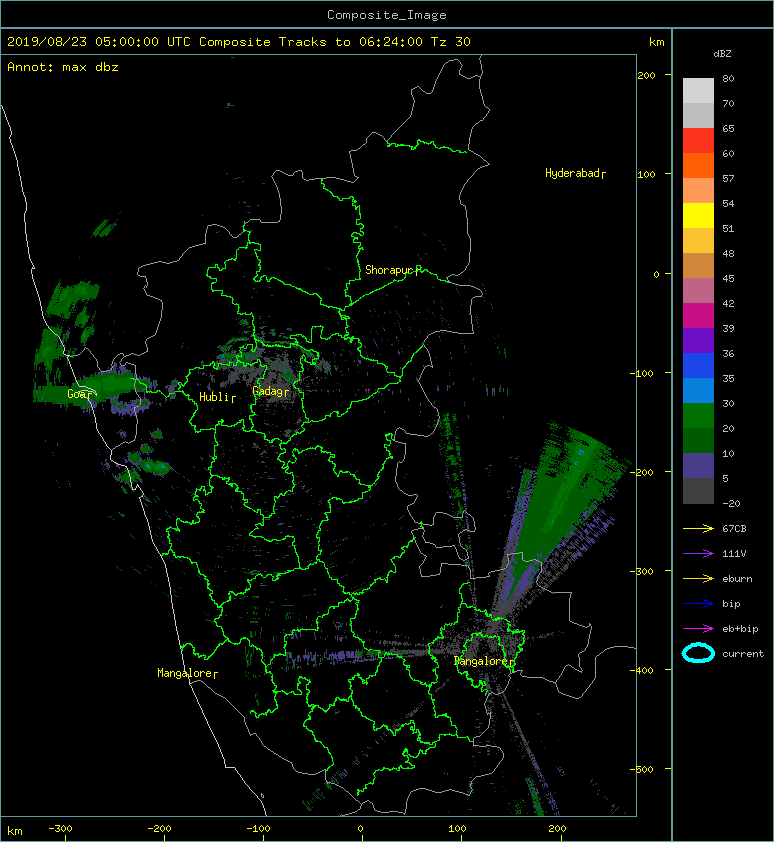Screen dimensions: 774x842
Task: Click the blue bip arrow legend icon
Action: (x=698, y=604)
